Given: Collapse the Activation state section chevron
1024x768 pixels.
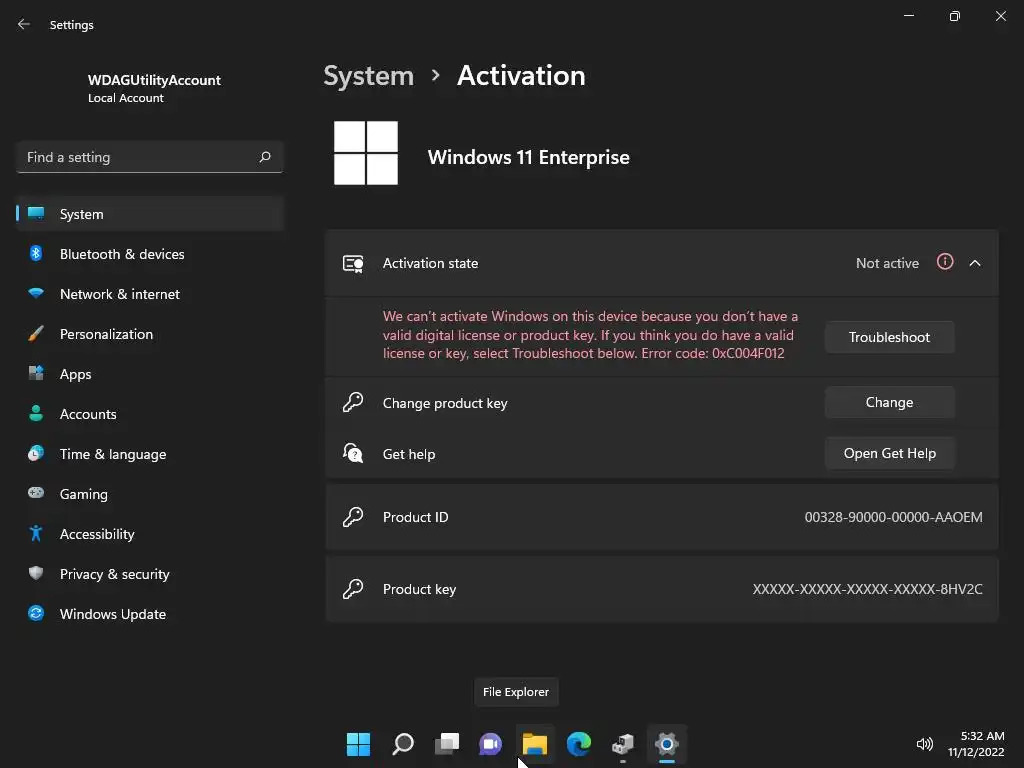Looking at the screenshot, I should tap(975, 263).
